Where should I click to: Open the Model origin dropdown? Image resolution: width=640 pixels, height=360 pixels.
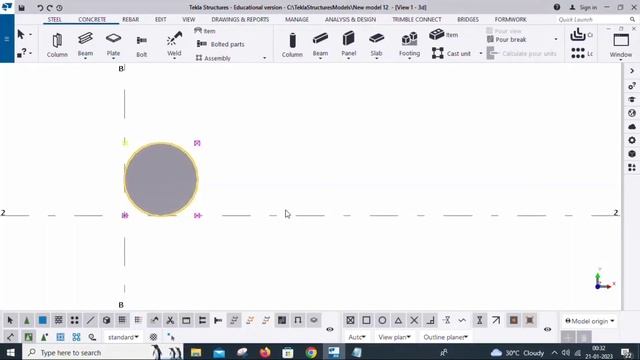tap(589, 321)
